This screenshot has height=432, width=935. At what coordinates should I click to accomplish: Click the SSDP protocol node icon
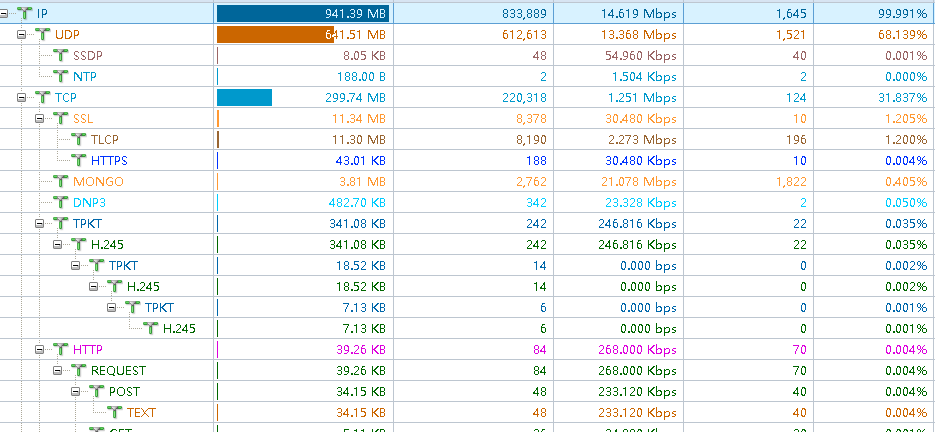coord(61,55)
